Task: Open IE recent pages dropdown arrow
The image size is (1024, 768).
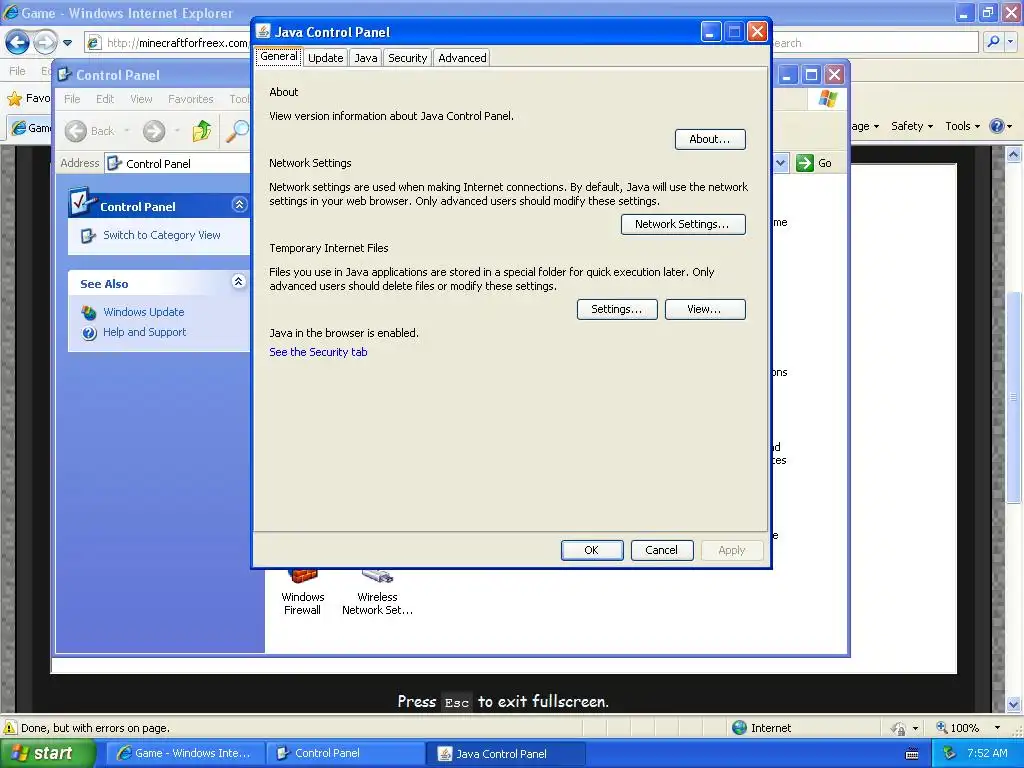Action: (x=67, y=43)
